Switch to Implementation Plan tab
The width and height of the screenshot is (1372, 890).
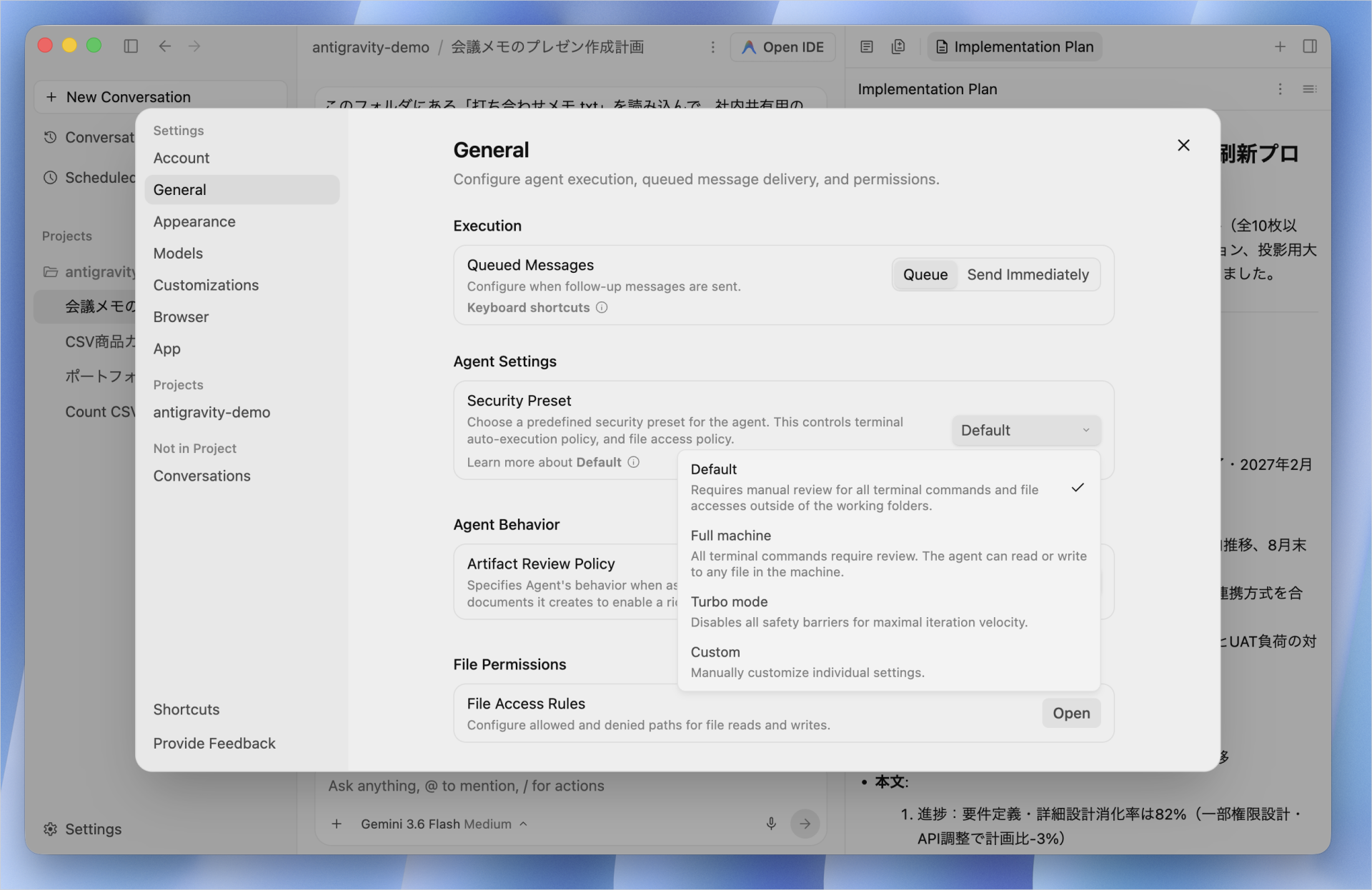coord(1015,47)
